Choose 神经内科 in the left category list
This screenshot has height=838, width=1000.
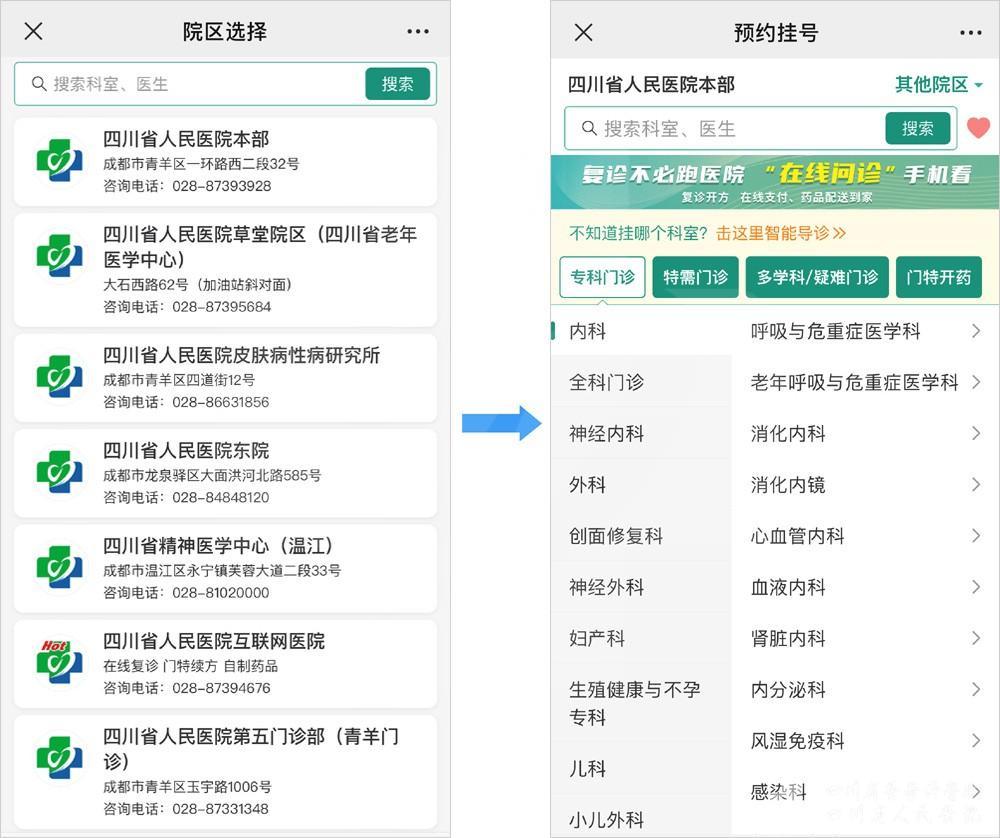(607, 434)
